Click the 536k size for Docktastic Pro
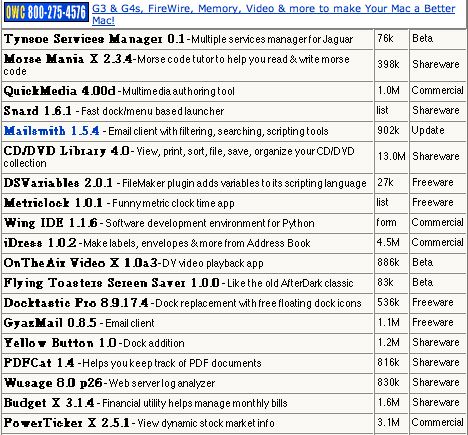This screenshot has height=435, width=468. point(388,302)
